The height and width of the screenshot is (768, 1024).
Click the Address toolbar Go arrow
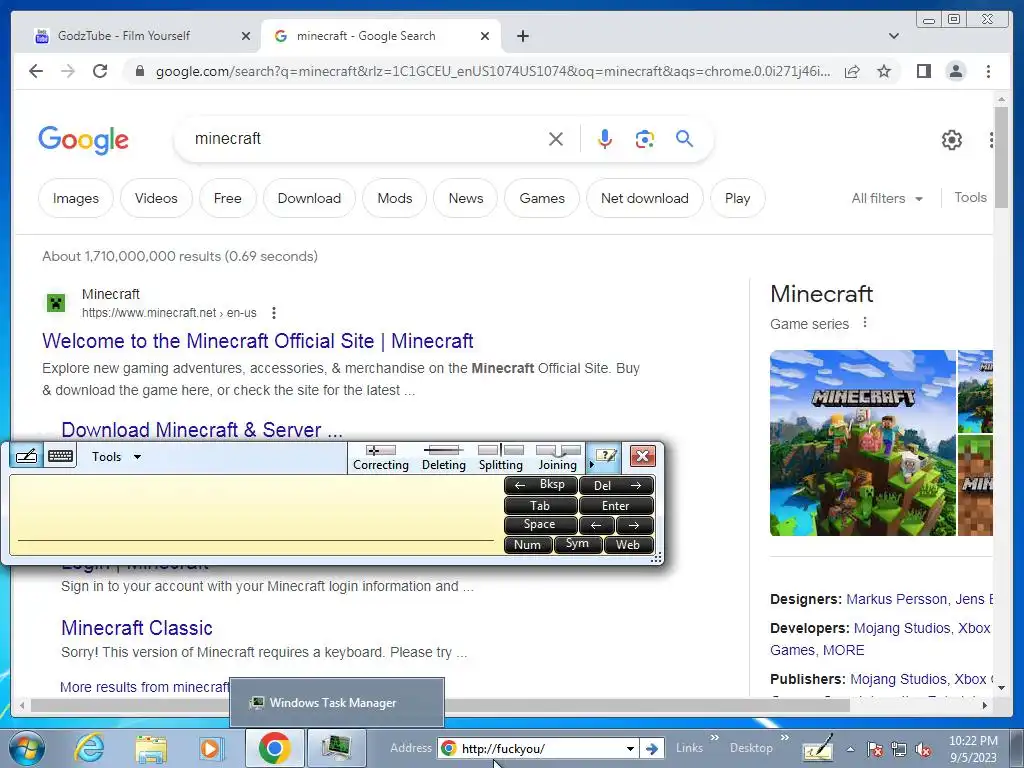coord(651,748)
